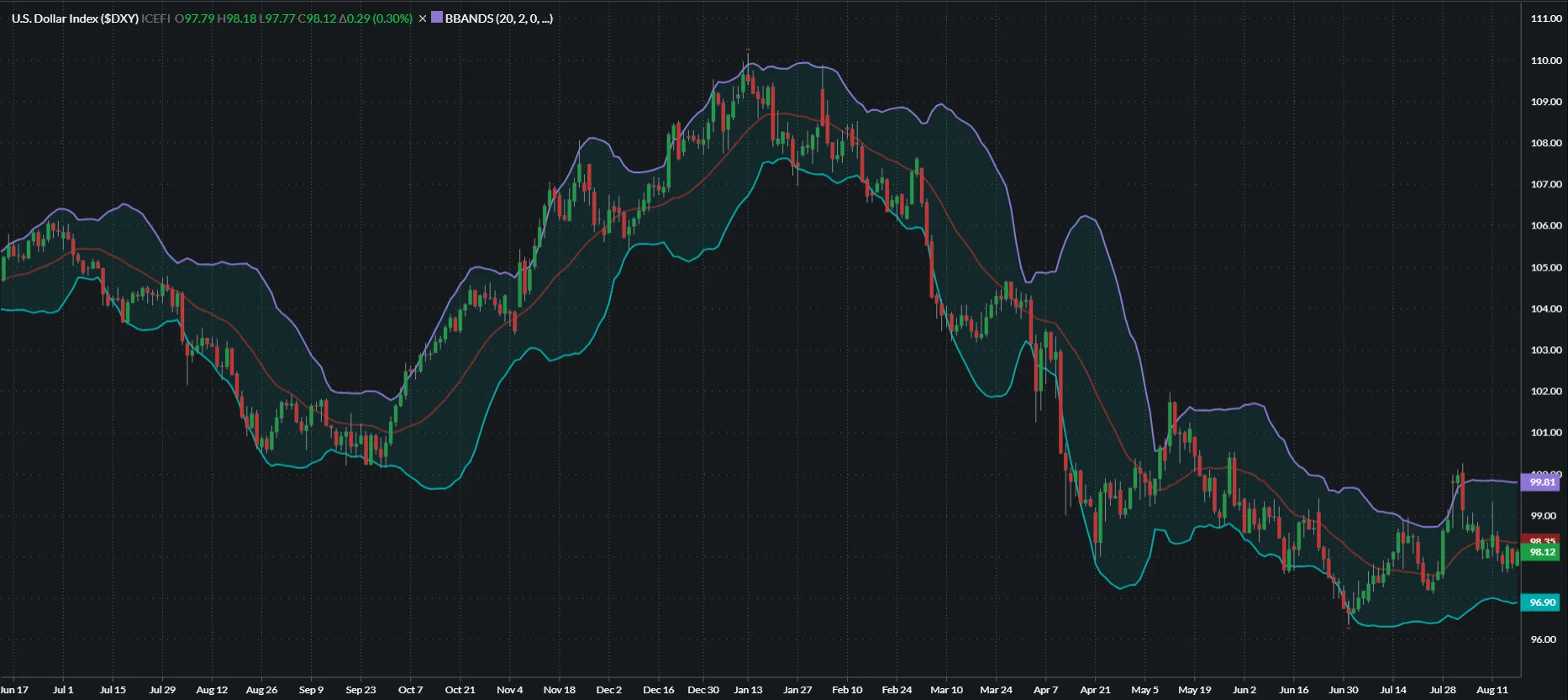
Task: Click the Apr 7 date on the time axis
Action: click(x=1045, y=690)
